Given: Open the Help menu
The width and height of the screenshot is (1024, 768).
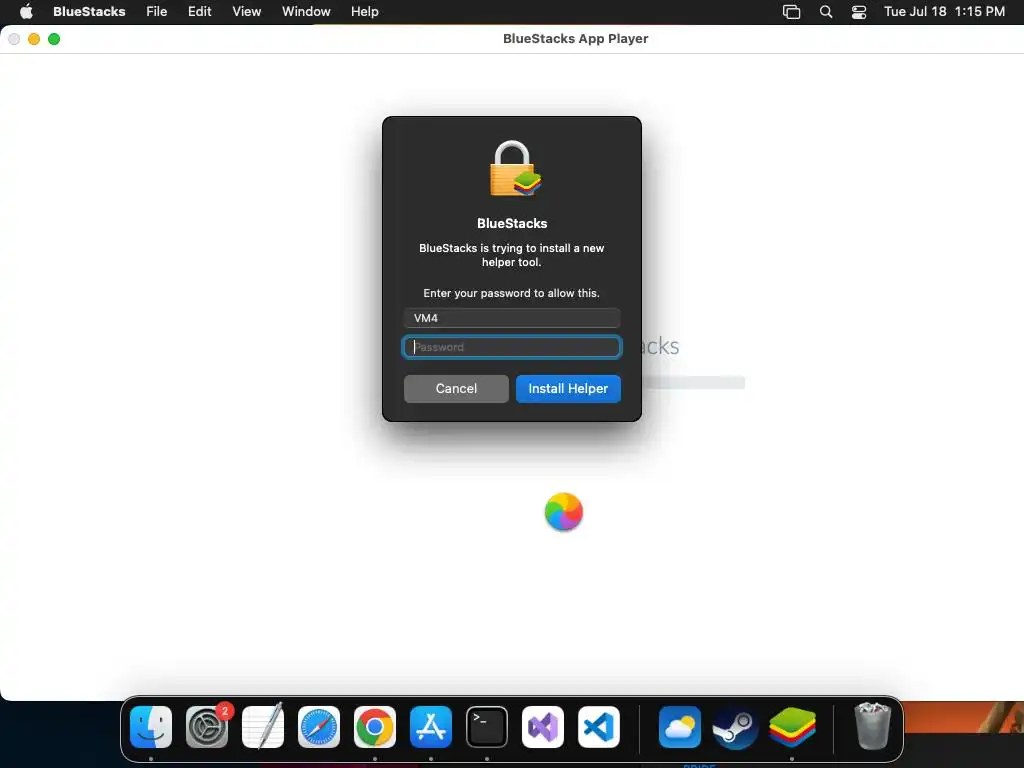Looking at the screenshot, I should [364, 12].
